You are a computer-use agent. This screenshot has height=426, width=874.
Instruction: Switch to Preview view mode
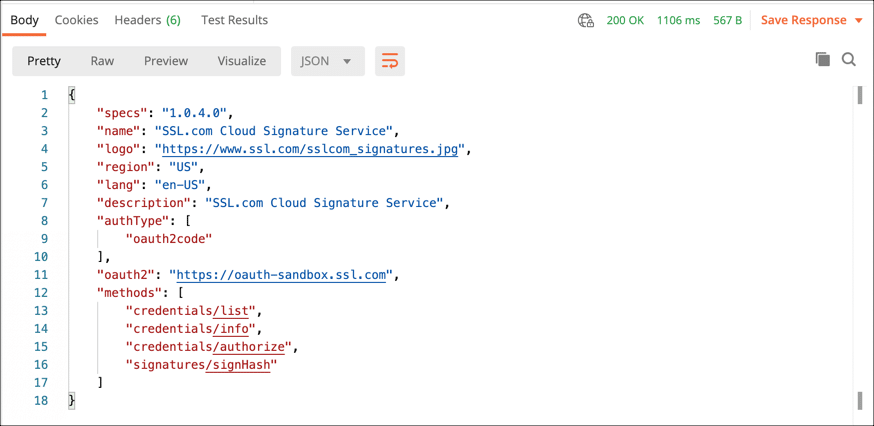(x=166, y=61)
